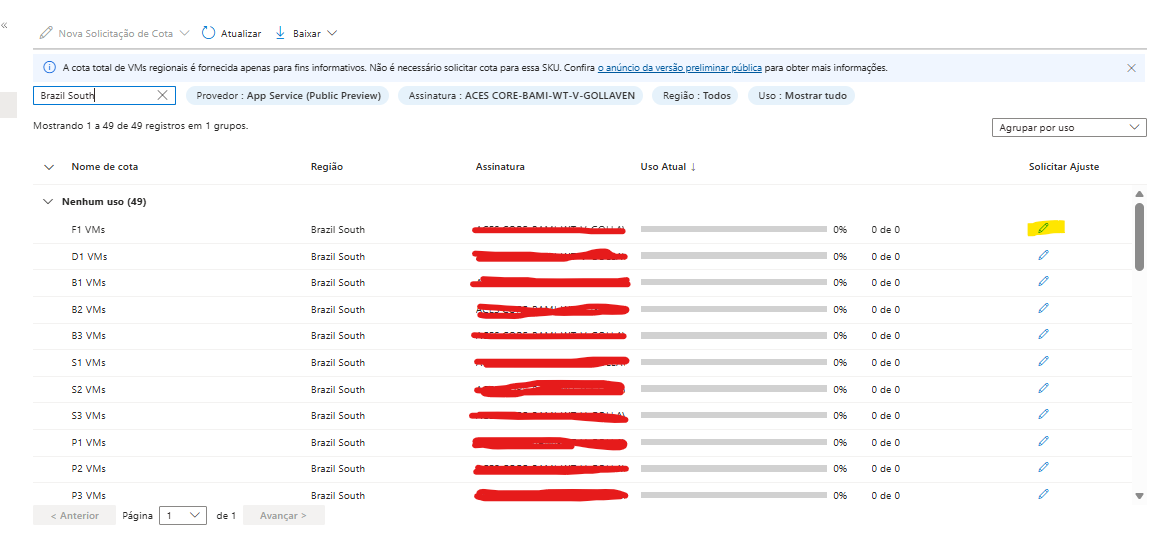Click the usage bar for F1 VMs
This screenshot has height=537, width=1158.
733,230
